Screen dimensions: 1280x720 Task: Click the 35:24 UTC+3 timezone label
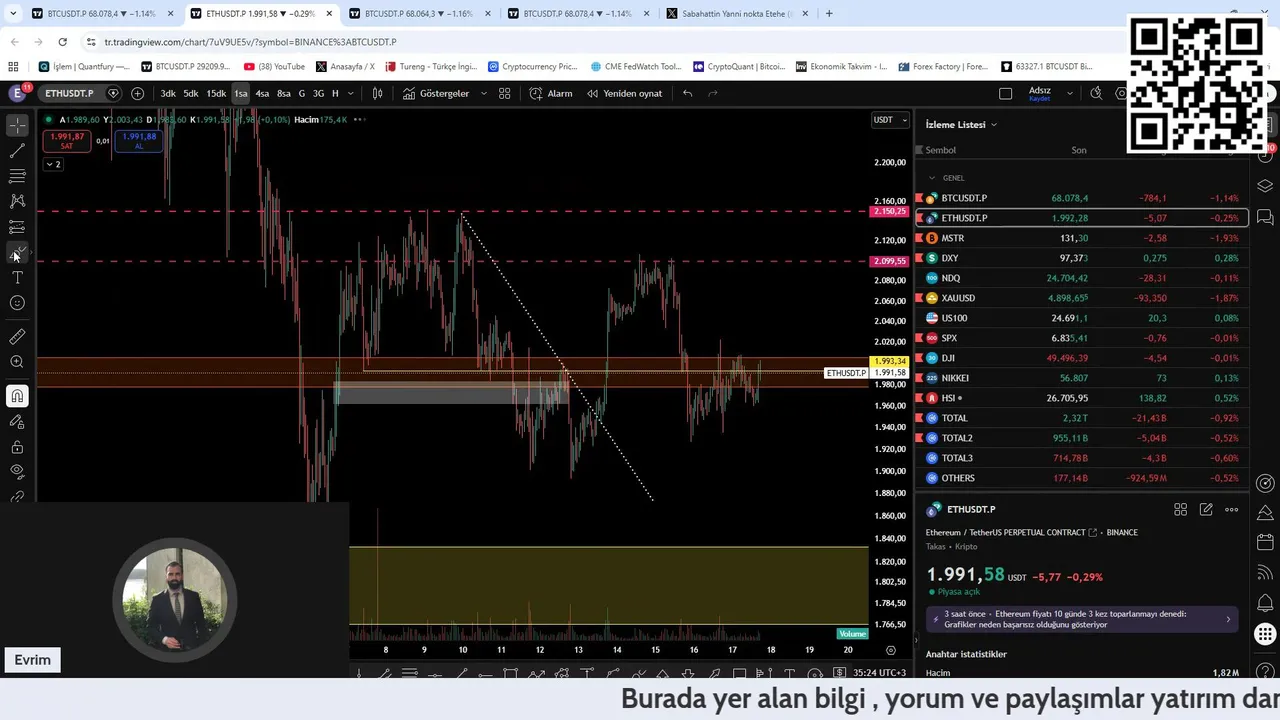[880, 673]
